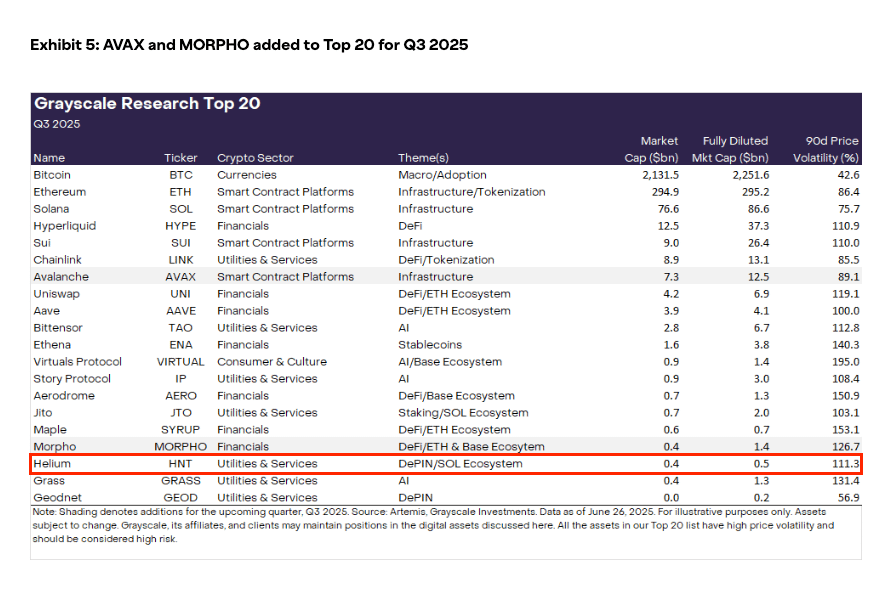Click the 'DeFi/ETH & Base Ecosytem' theme cell
This screenshot has height=598, width=888.
coord(471,447)
